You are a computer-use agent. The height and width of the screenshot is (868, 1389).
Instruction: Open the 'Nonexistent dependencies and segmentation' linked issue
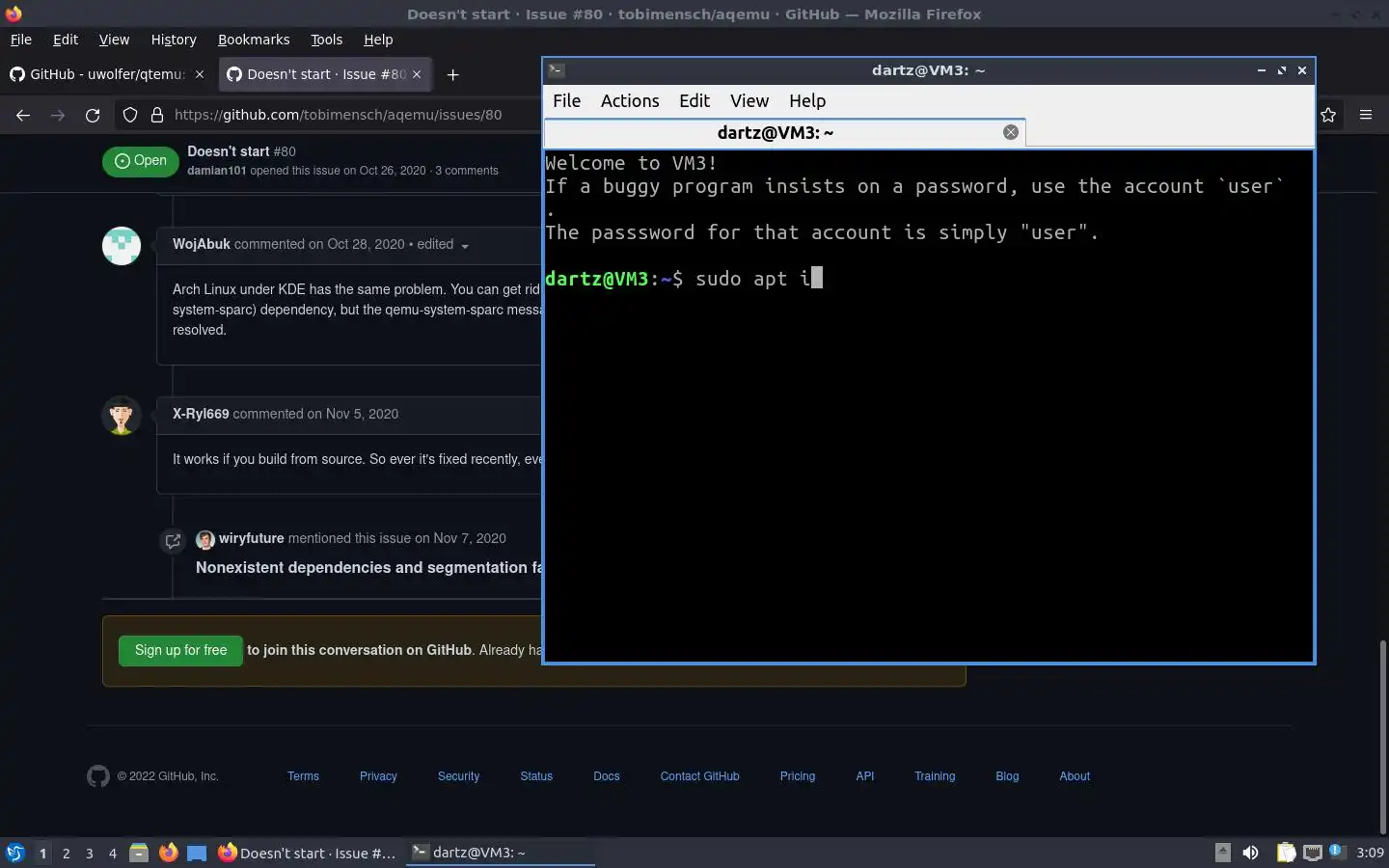tap(368, 567)
